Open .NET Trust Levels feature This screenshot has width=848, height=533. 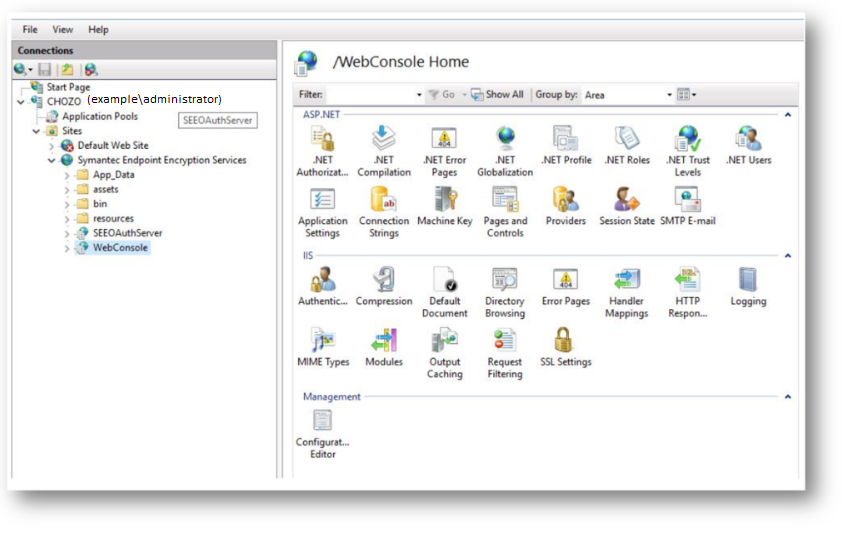(x=688, y=151)
